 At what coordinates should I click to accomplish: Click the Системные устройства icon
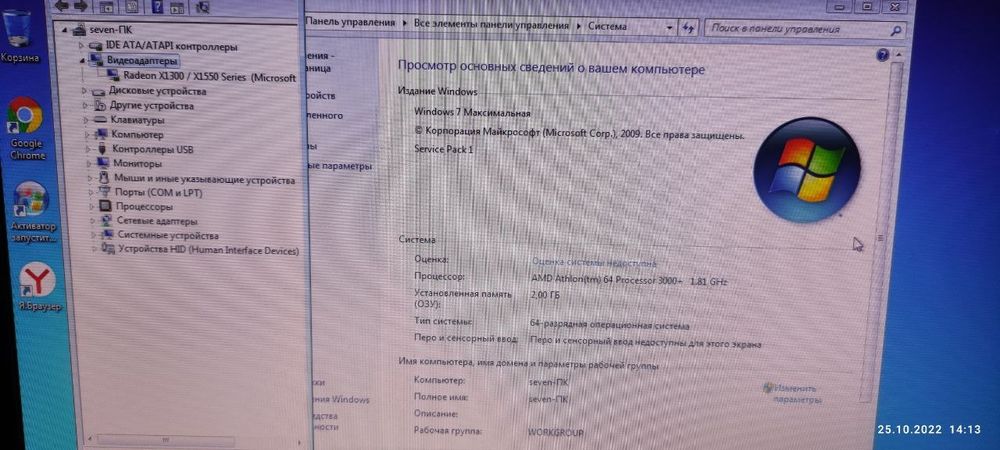108,235
